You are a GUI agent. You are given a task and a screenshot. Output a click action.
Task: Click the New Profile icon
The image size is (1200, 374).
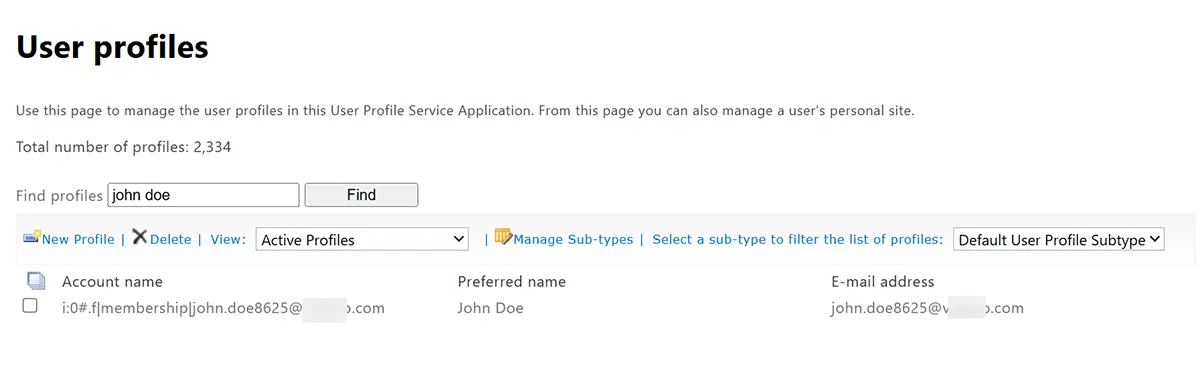click(32, 237)
